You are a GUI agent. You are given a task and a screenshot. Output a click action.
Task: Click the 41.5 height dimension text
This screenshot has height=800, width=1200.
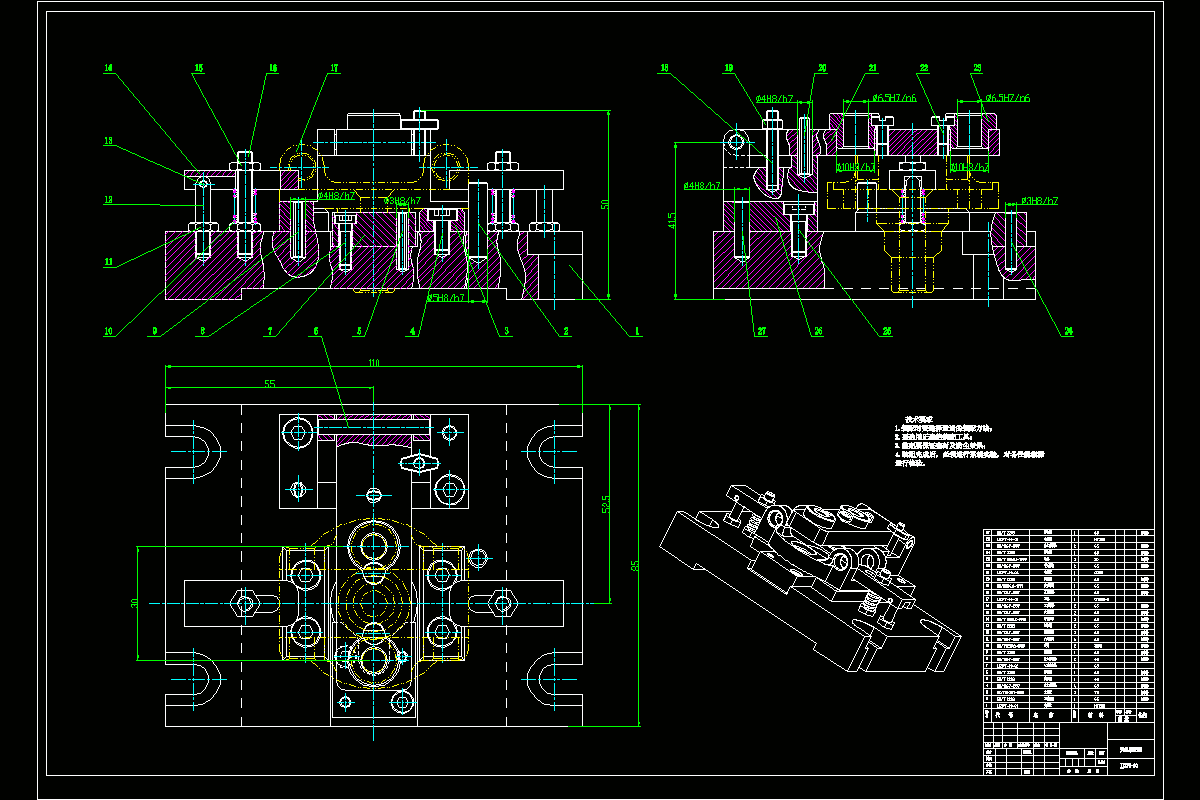672,221
